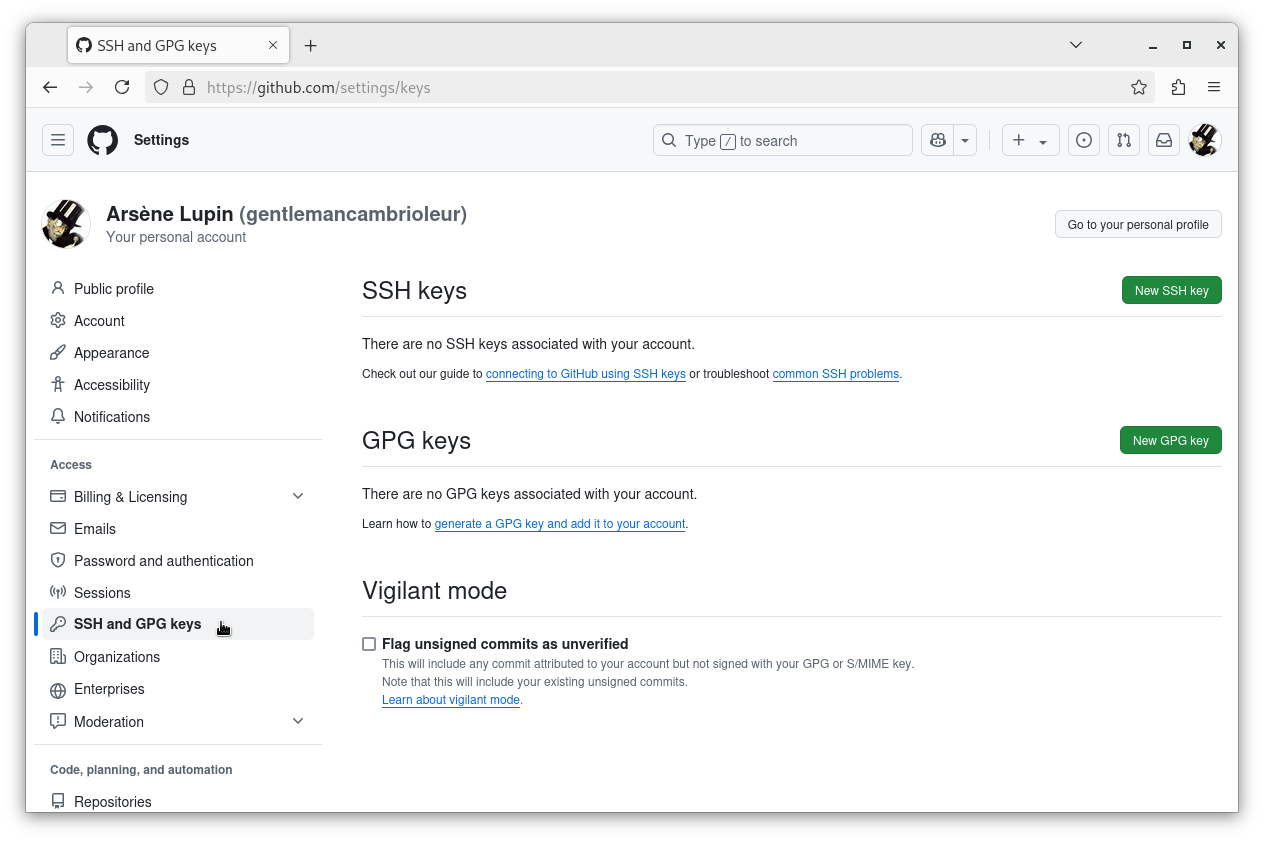Image resolution: width=1264 pixels, height=841 pixels.
Task: Go to Password and authentication settings
Action: click(163, 561)
